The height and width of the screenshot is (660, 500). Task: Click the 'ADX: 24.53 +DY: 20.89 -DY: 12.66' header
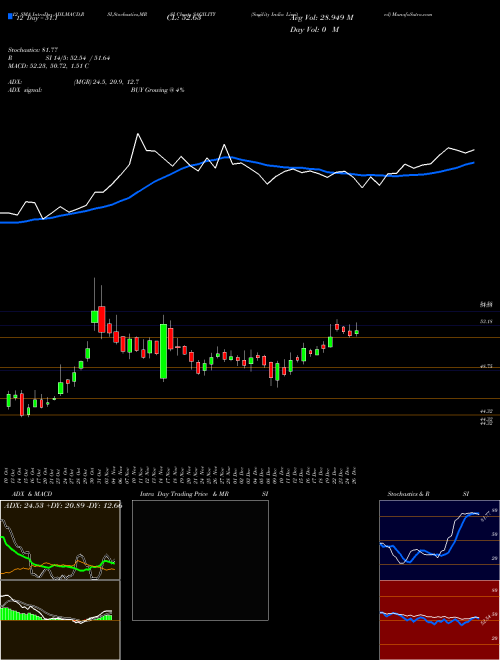[63, 505]
